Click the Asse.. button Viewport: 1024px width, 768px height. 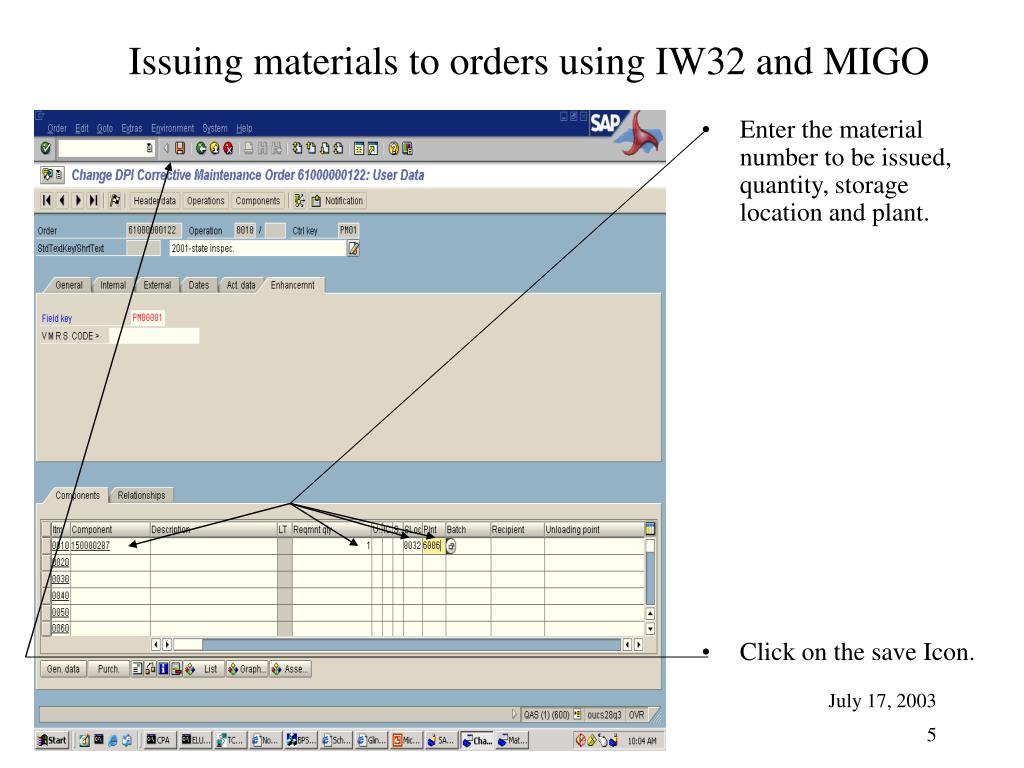pos(290,669)
